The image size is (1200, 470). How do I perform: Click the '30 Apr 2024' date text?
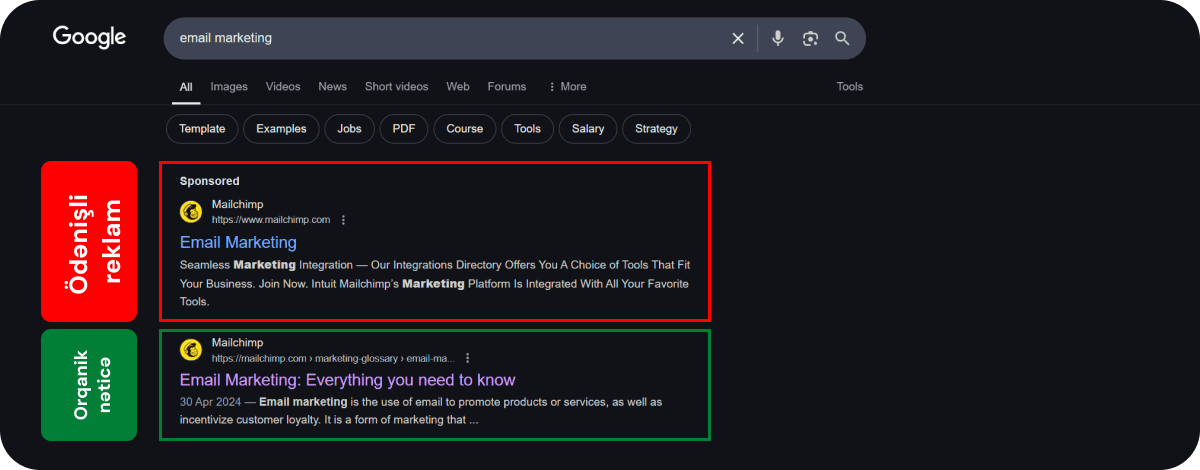[211, 402]
